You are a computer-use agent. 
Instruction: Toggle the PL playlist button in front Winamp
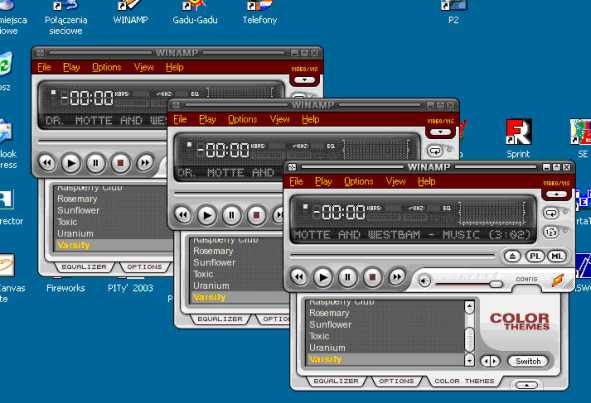click(534, 256)
